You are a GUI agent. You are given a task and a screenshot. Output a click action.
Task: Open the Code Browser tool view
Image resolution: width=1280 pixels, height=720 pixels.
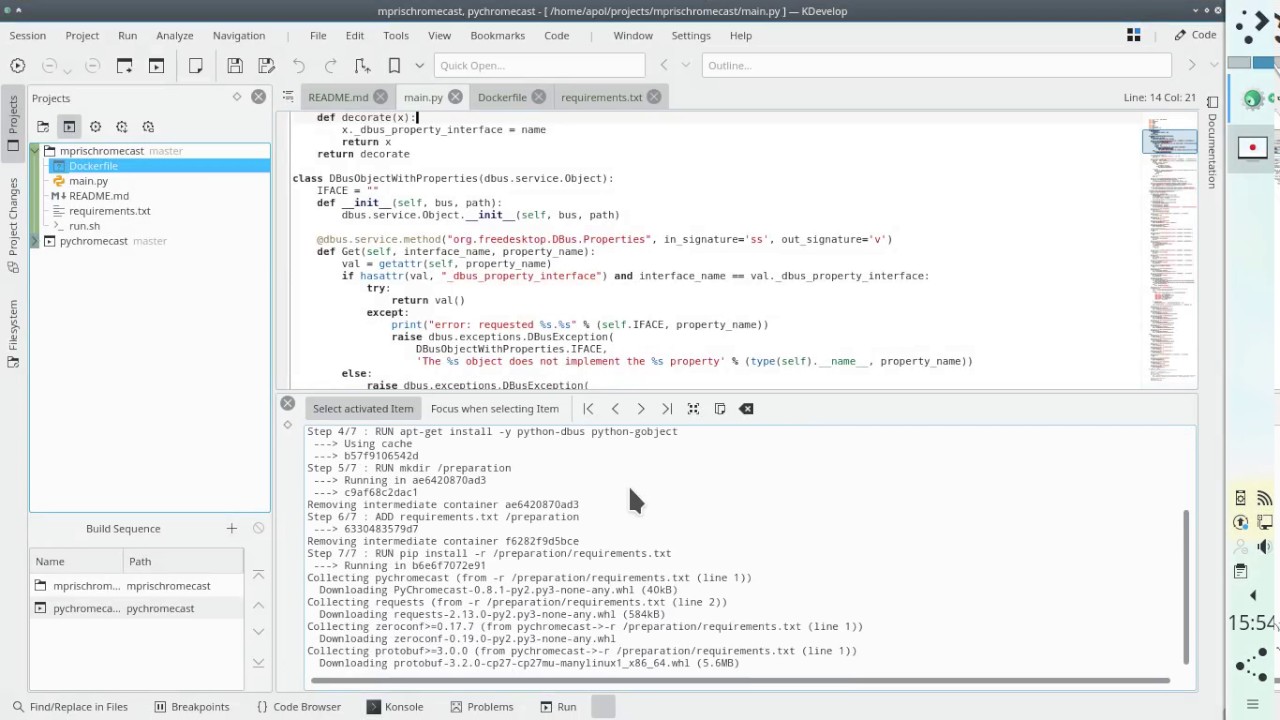coord(298,706)
